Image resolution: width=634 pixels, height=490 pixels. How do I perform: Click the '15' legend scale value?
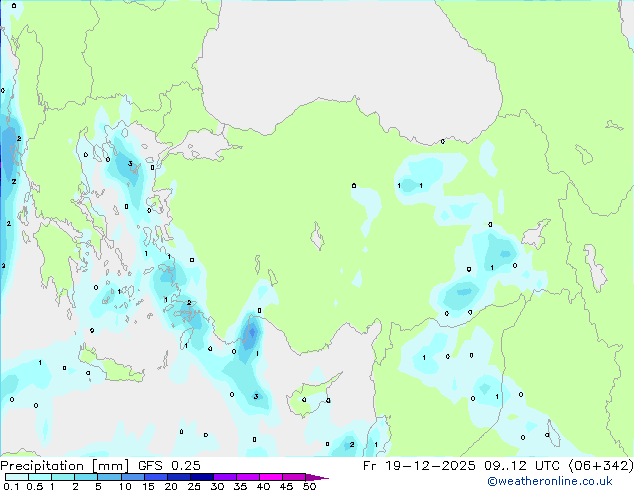(148, 486)
